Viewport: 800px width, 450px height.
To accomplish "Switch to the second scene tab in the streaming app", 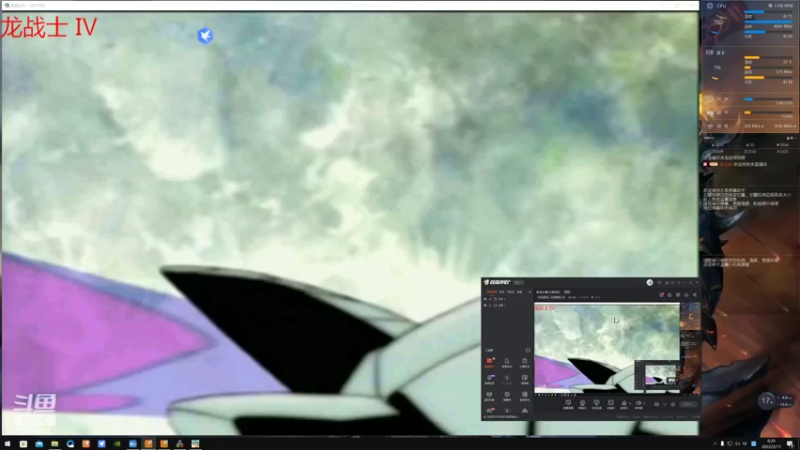I will pyautogui.click(x=502, y=292).
